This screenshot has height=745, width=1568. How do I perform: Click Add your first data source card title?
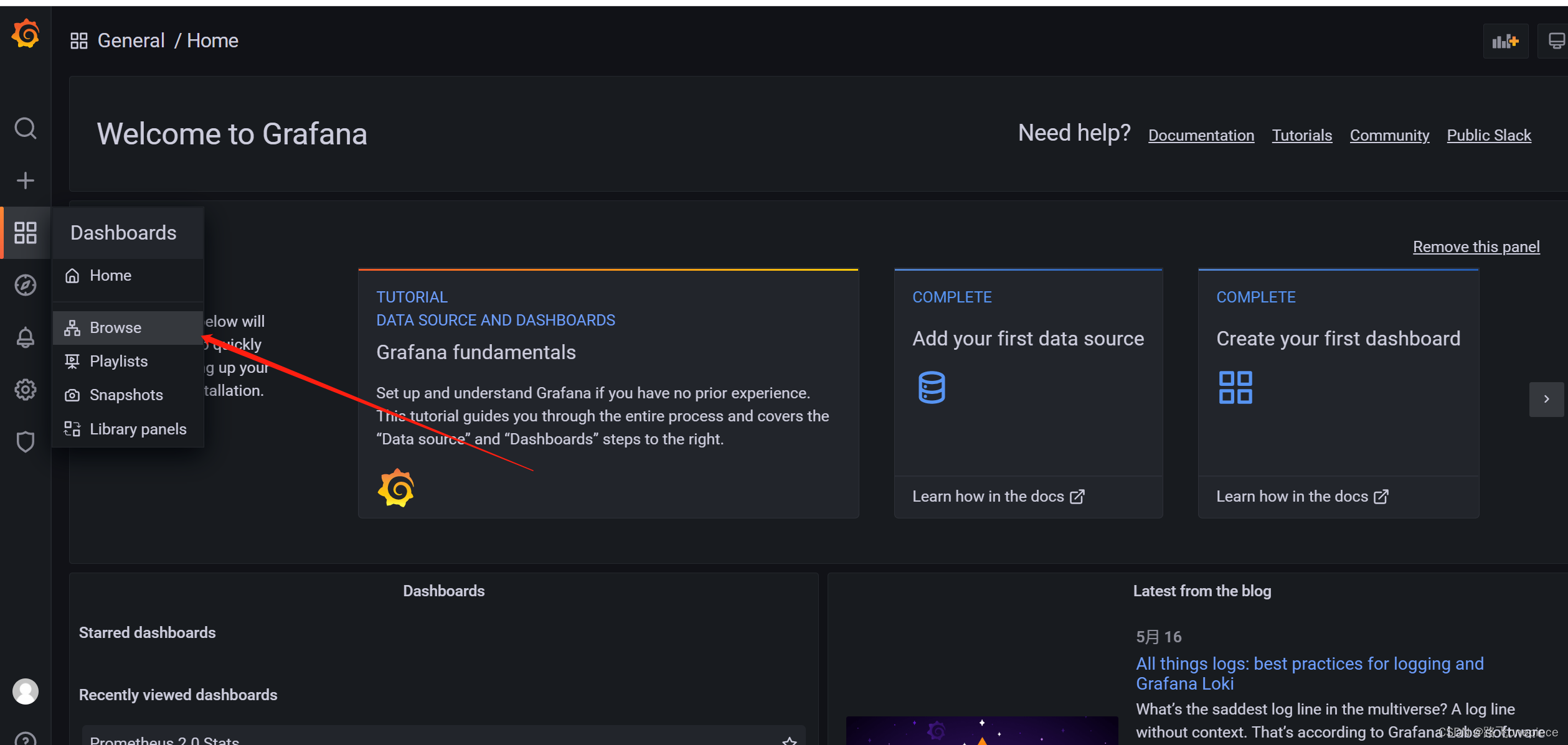click(1028, 339)
